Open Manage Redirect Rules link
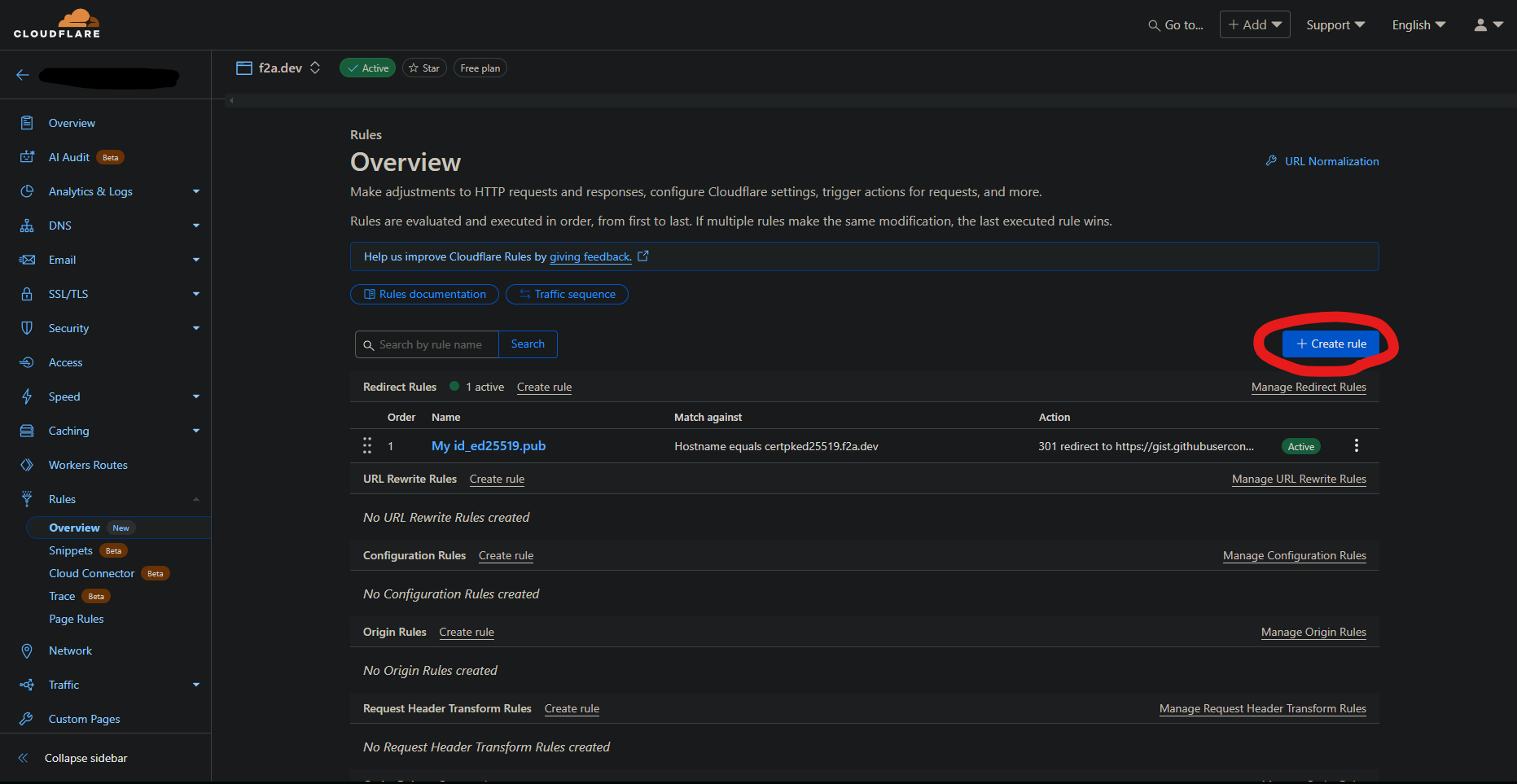Viewport: 1517px width, 784px height. (x=1308, y=387)
